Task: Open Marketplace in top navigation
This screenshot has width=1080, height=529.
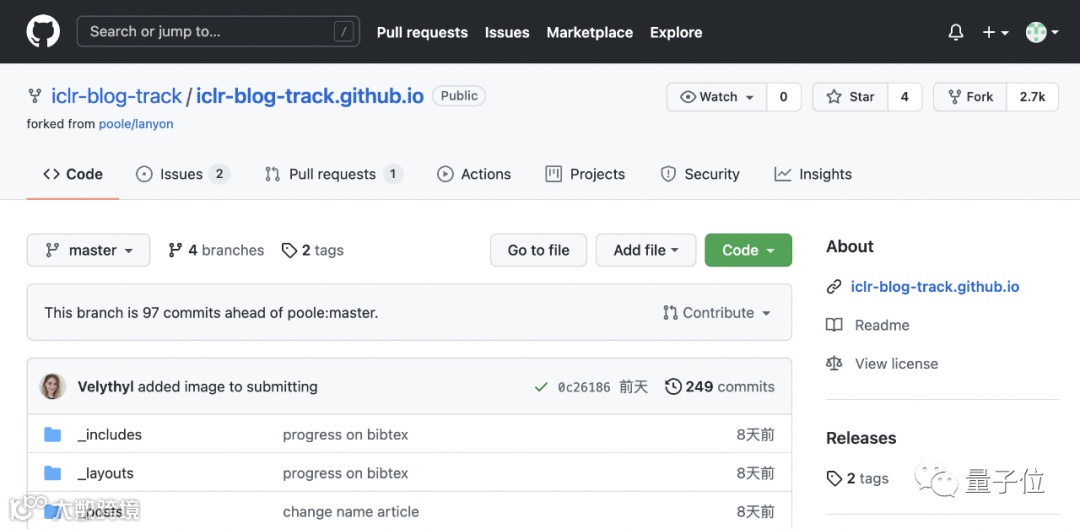Action: click(x=590, y=32)
